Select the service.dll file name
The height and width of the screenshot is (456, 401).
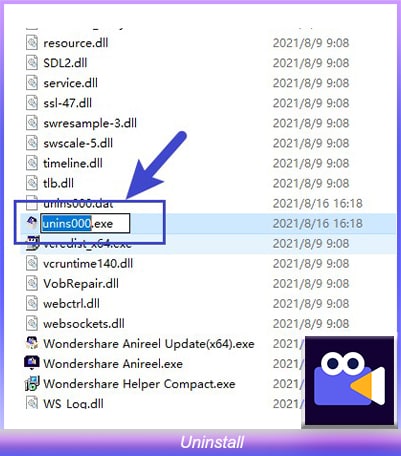pyautogui.click(x=70, y=83)
